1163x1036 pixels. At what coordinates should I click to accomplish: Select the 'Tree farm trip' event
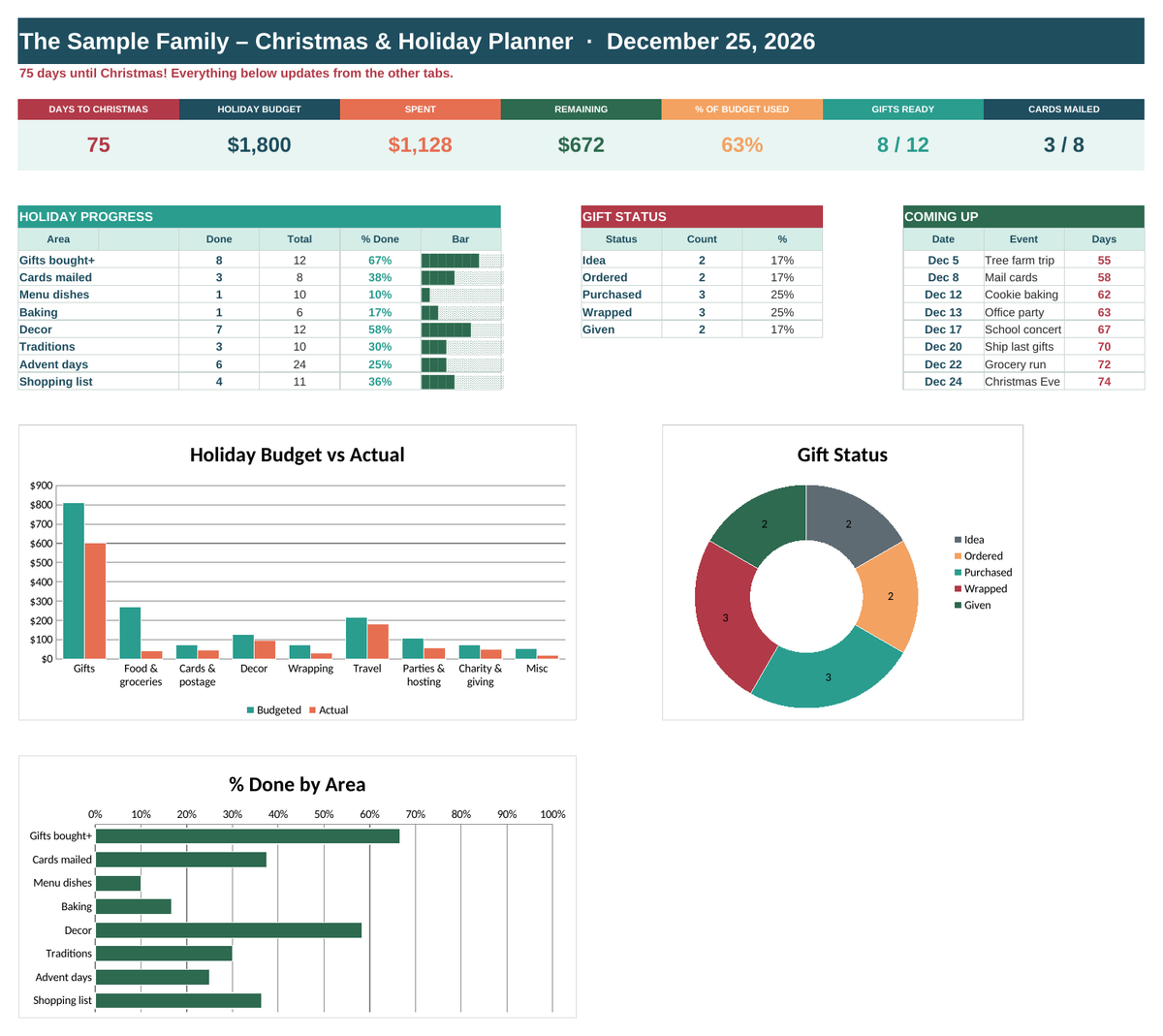1023,261
